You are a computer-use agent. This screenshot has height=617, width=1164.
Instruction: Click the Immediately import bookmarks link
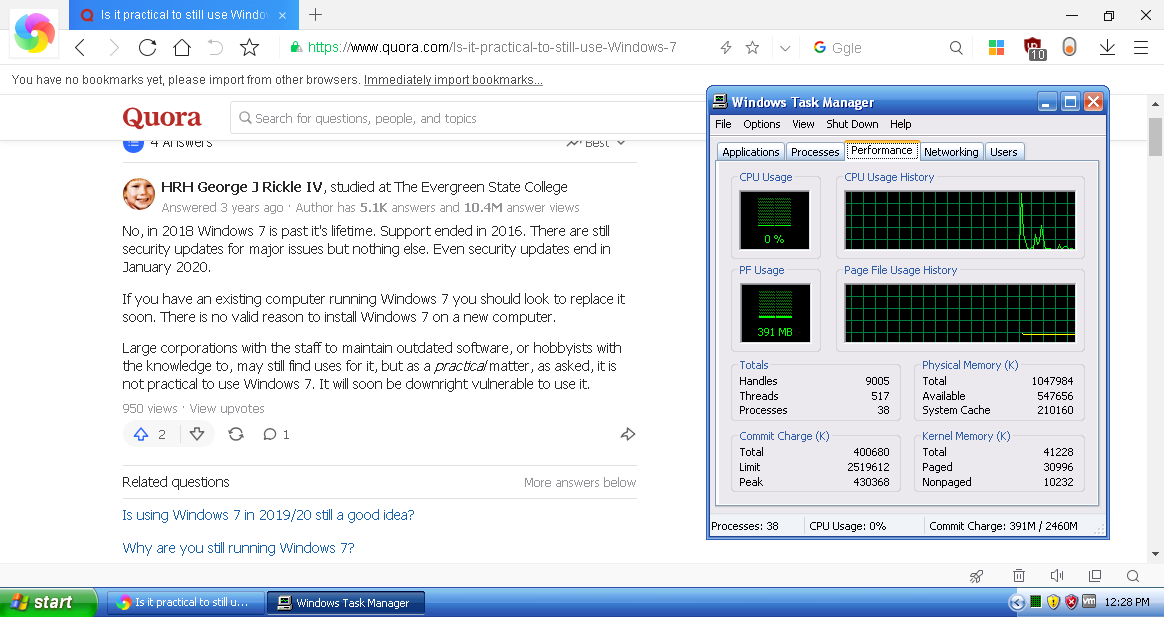[x=453, y=79]
